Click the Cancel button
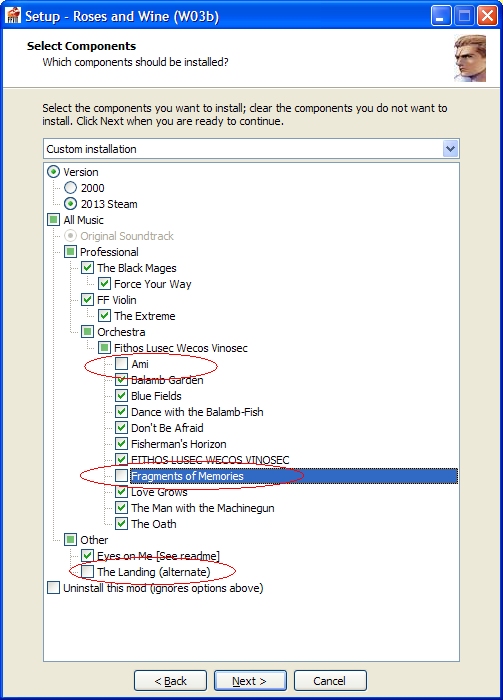This screenshot has width=503, height=700. (x=330, y=681)
